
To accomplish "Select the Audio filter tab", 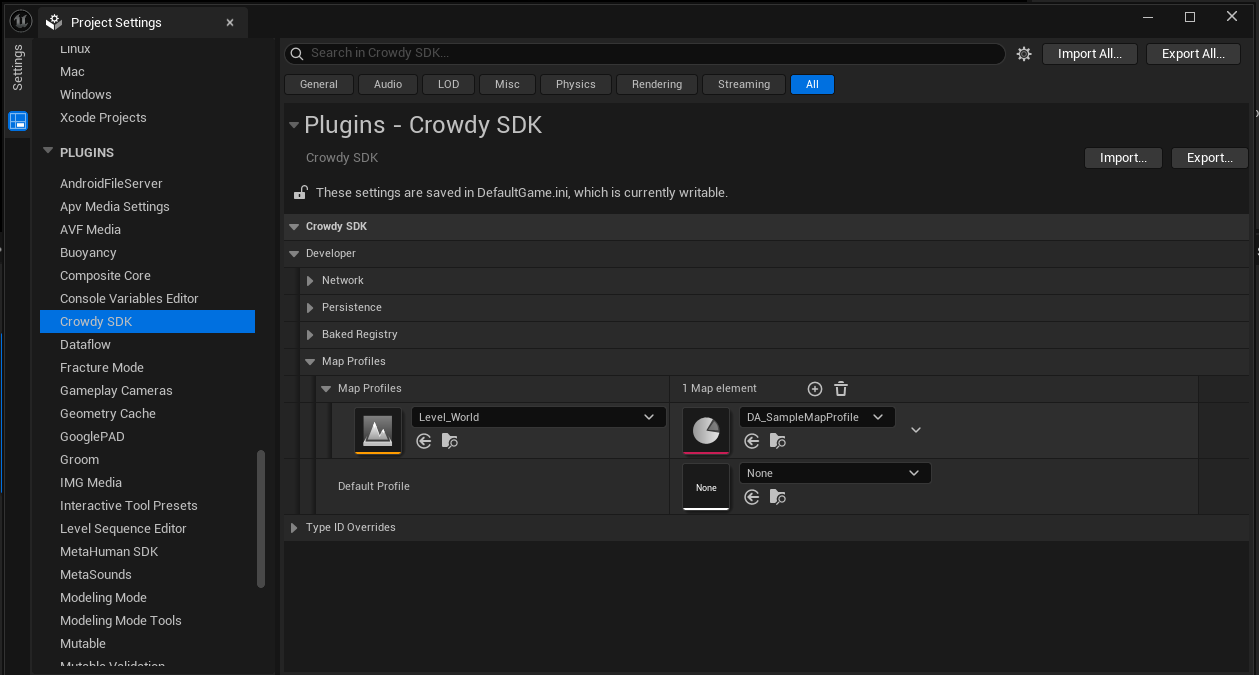I will coord(388,85).
